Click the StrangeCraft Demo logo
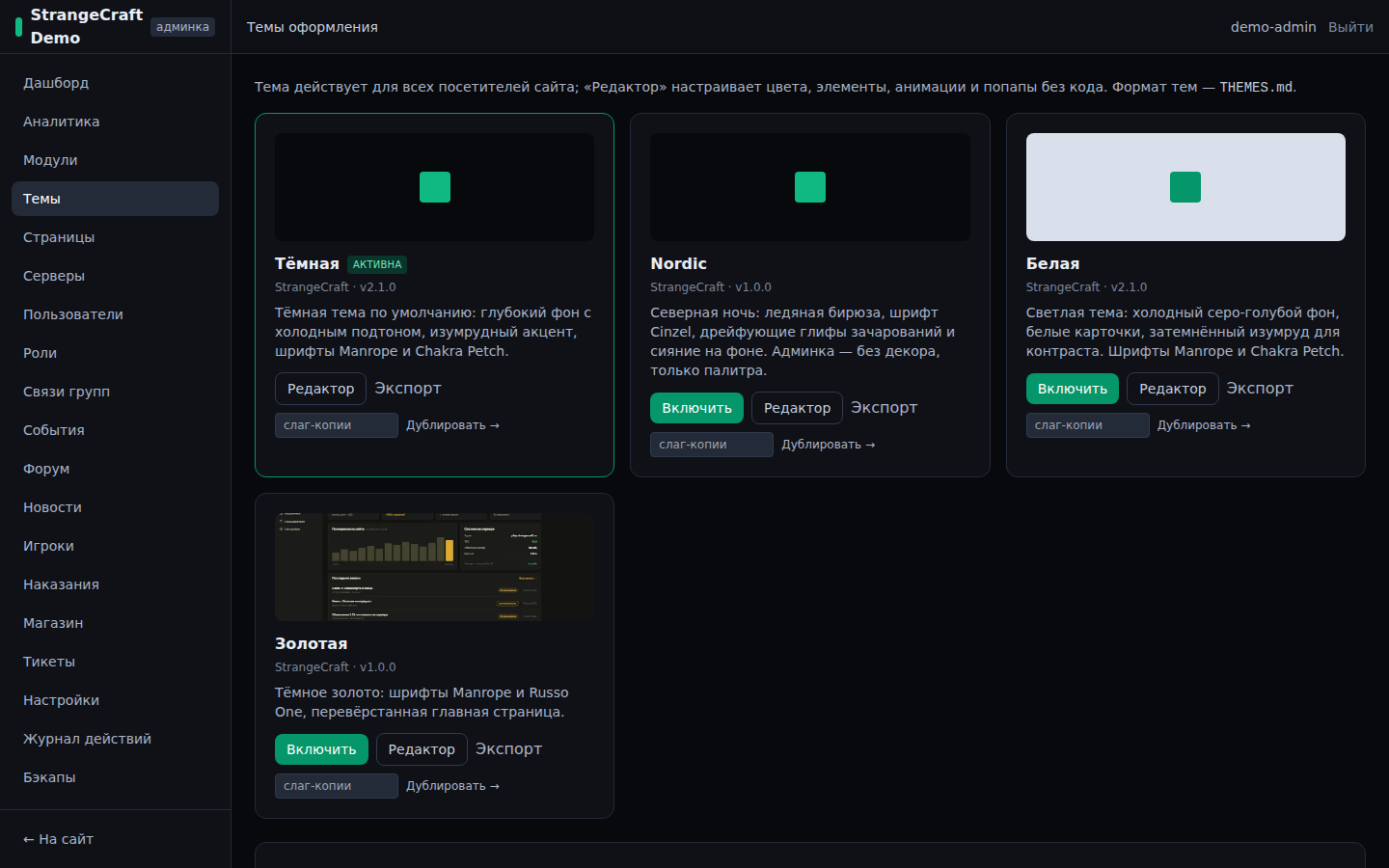 click(79, 26)
